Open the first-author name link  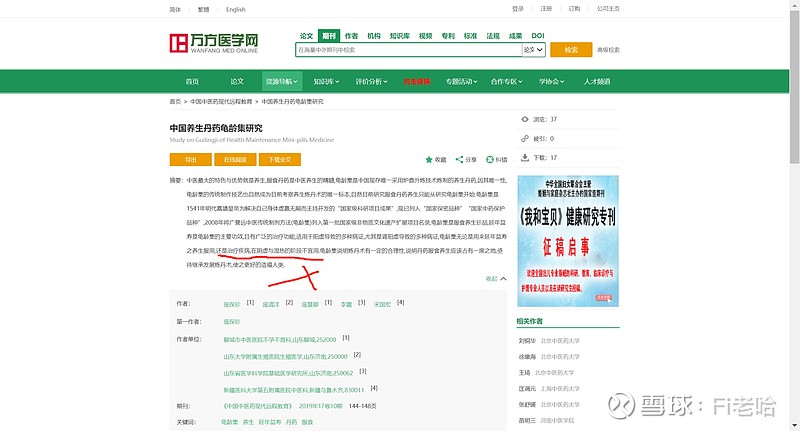tap(232, 322)
